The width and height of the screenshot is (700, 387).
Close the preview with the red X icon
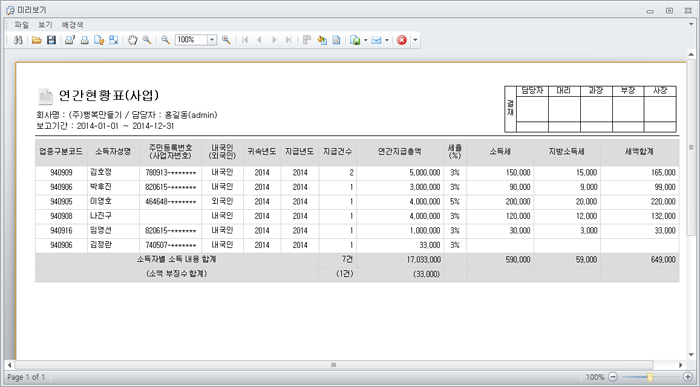pyautogui.click(x=402, y=40)
